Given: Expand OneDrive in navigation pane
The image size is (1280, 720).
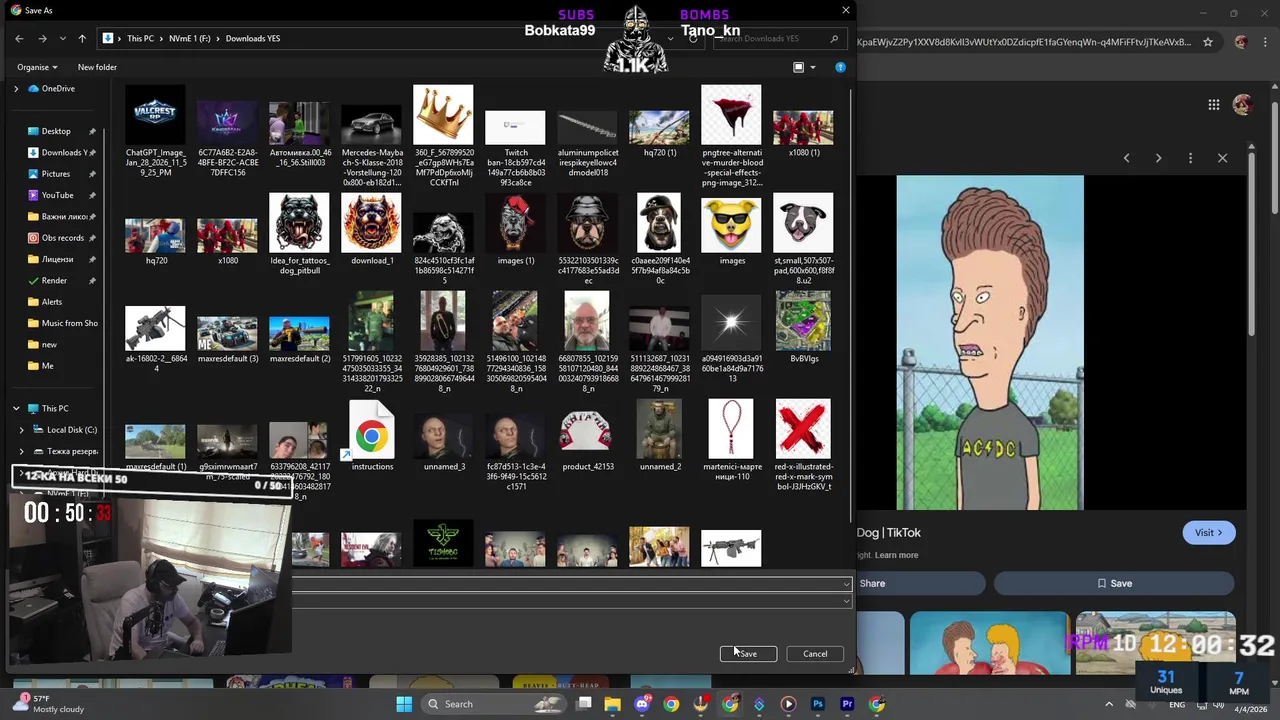Looking at the screenshot, I should (16, 88).
